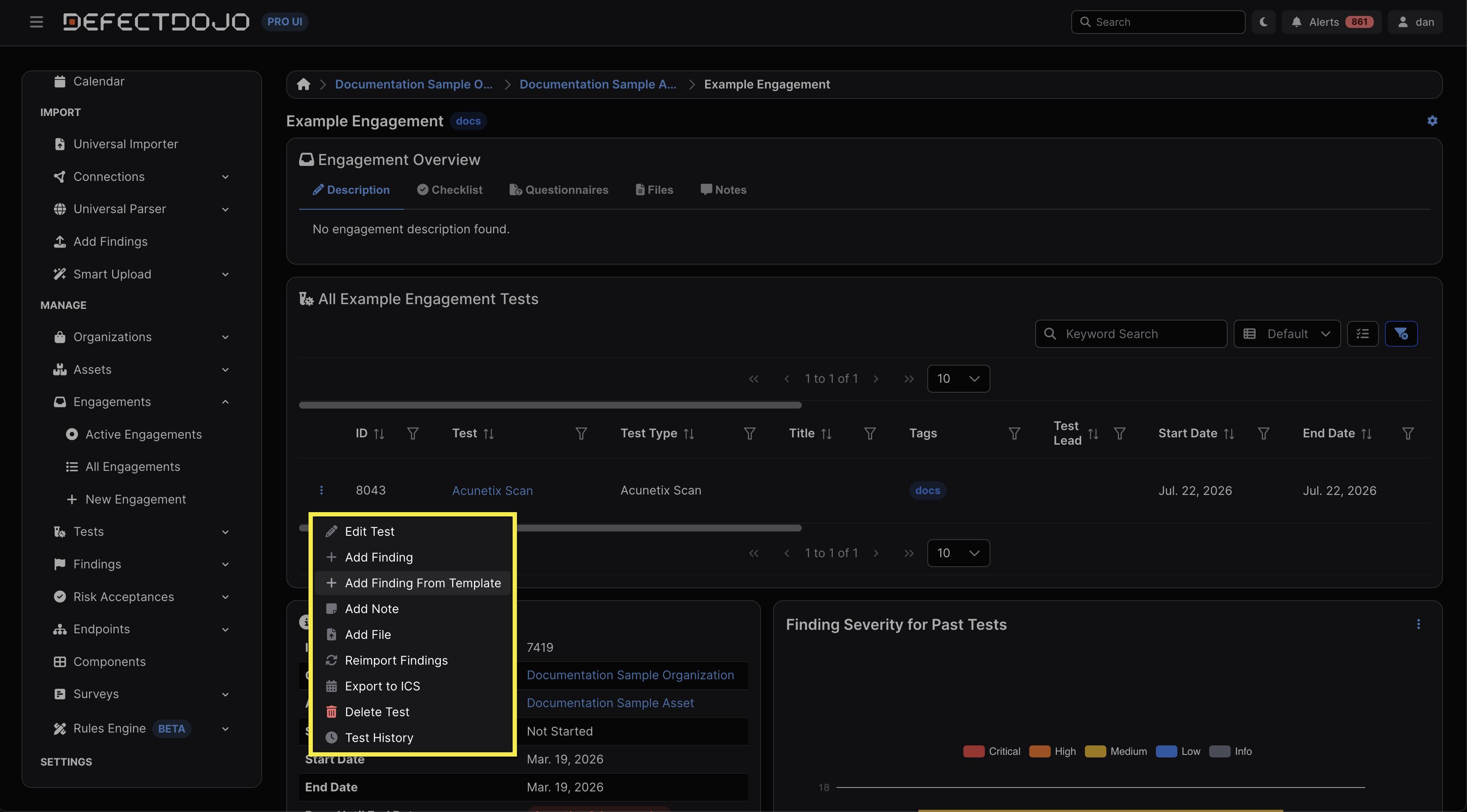The image size is (1467, 812).
Task: Open engagement settings gear icon
Action: pyautogui.click(x=1432, y=121)
